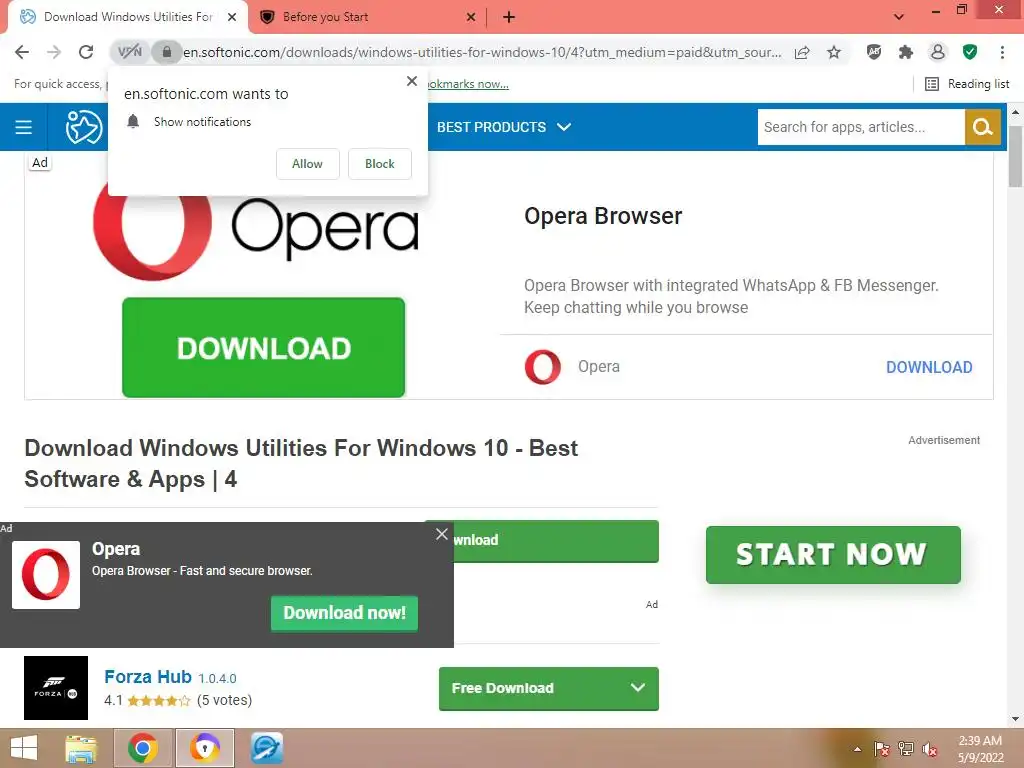Image resolution: width=1024 pixels, height=768 pixels.
Task: Open File Explorer from taskbar
Action: (x=81, y=748)
